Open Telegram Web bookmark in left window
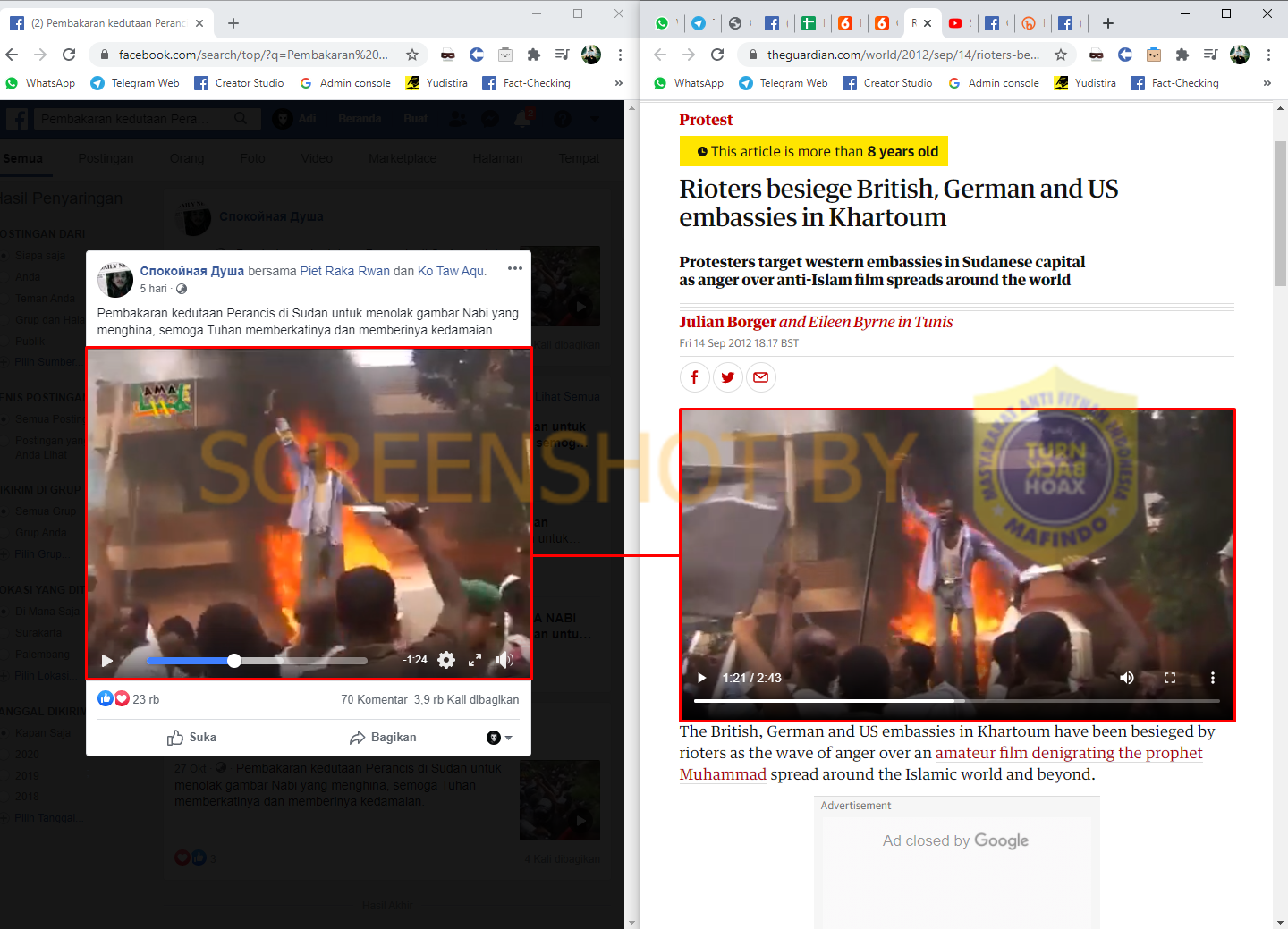This screenshot has height=929, width=1288. click(x=135, y=83)
